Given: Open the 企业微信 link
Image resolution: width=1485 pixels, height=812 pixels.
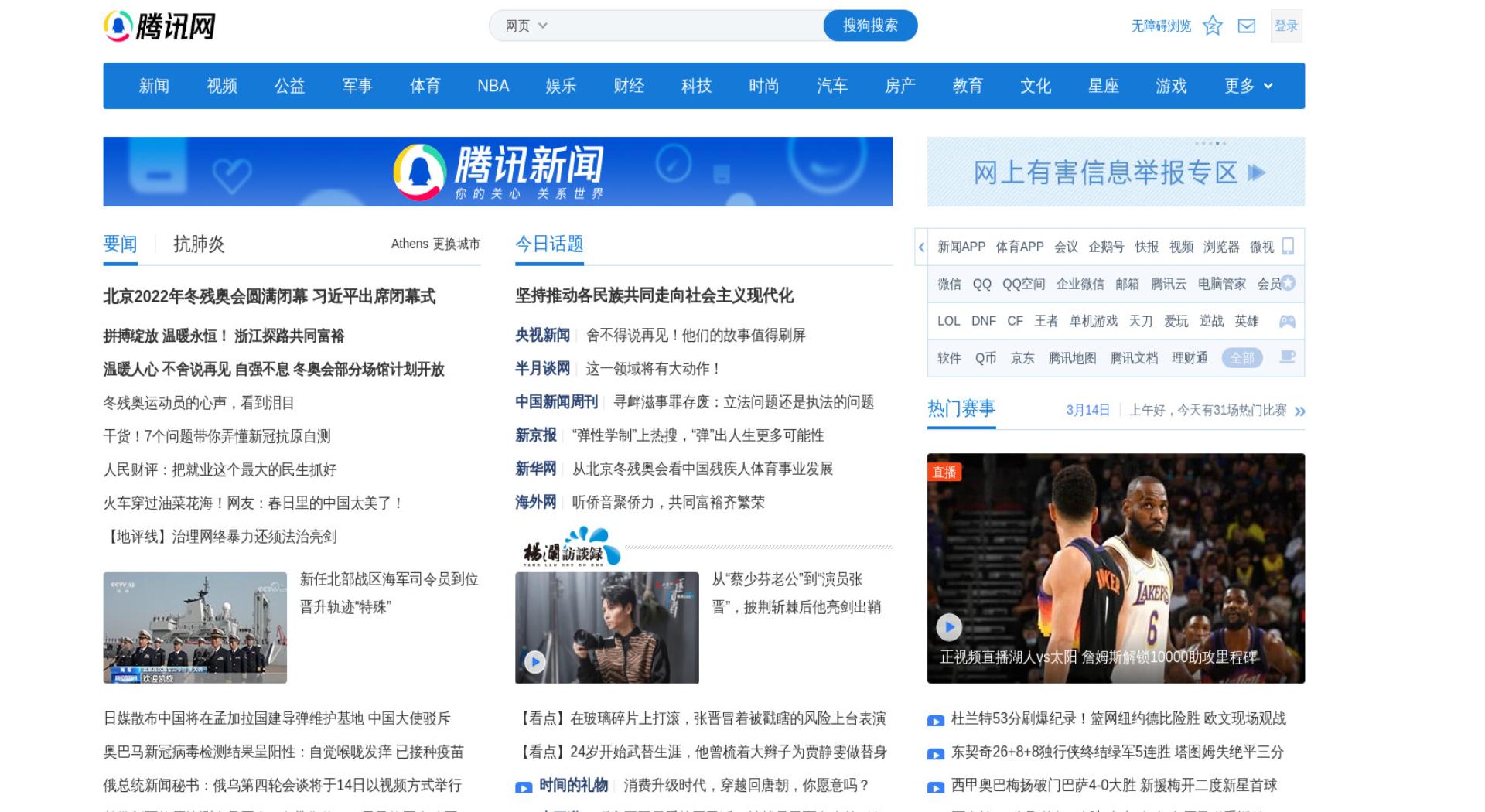Looking at the screenshot, I should pos(1080,284).
